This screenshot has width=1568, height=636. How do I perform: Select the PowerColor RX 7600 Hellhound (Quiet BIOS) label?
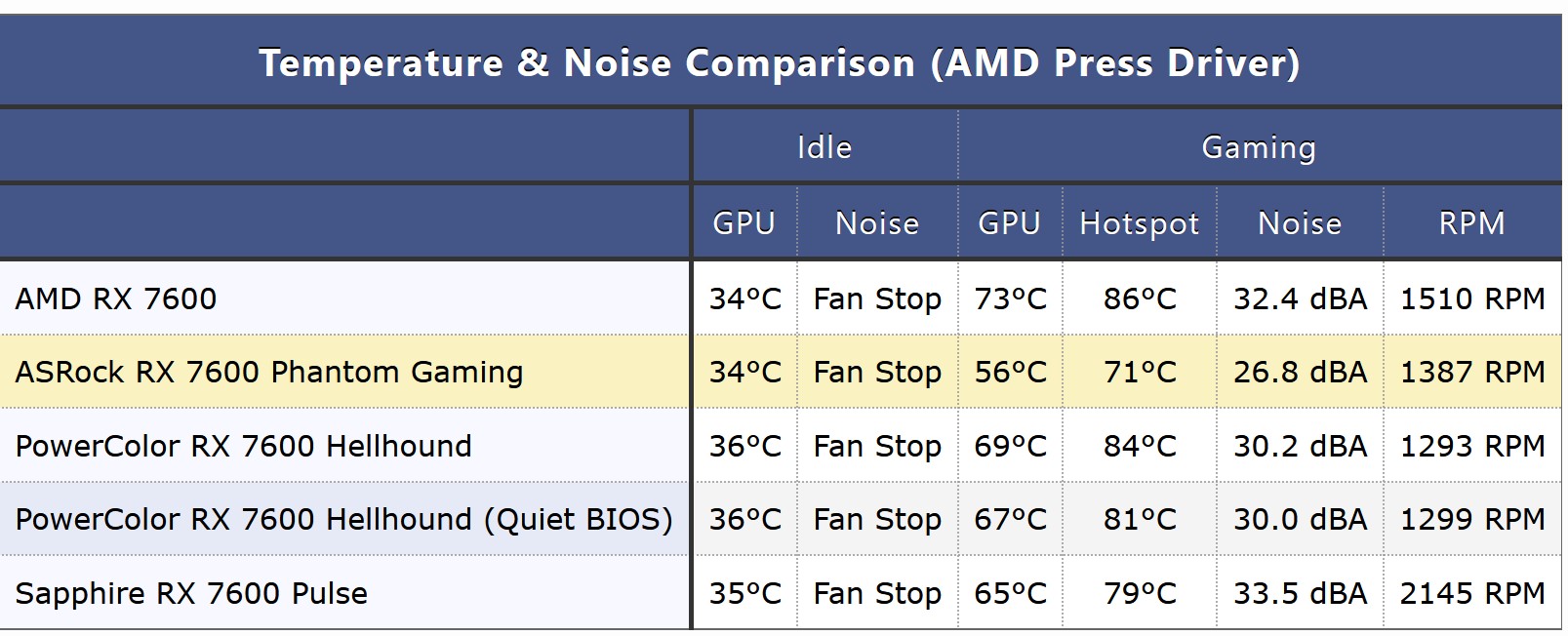coord(343,519)
